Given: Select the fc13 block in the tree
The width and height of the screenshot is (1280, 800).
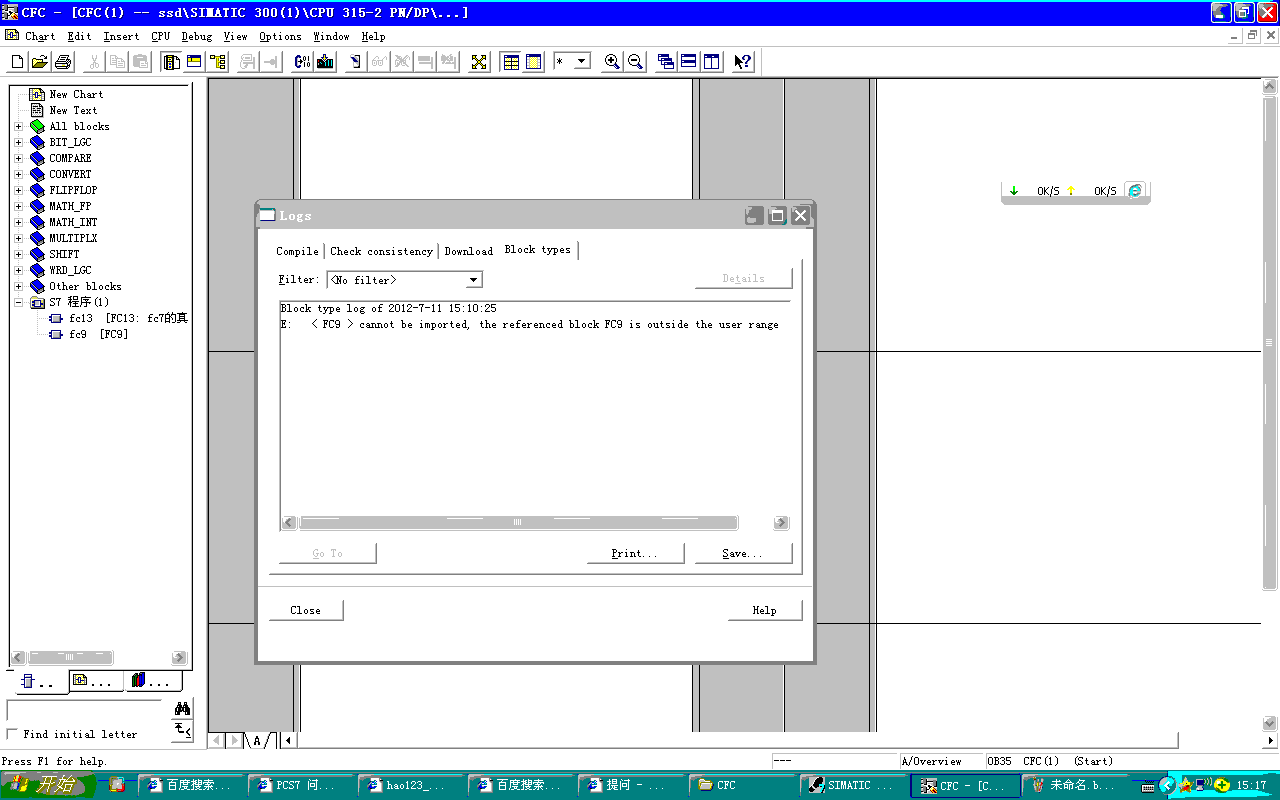Looking at the screenshot, I should (x=118, y=318).
